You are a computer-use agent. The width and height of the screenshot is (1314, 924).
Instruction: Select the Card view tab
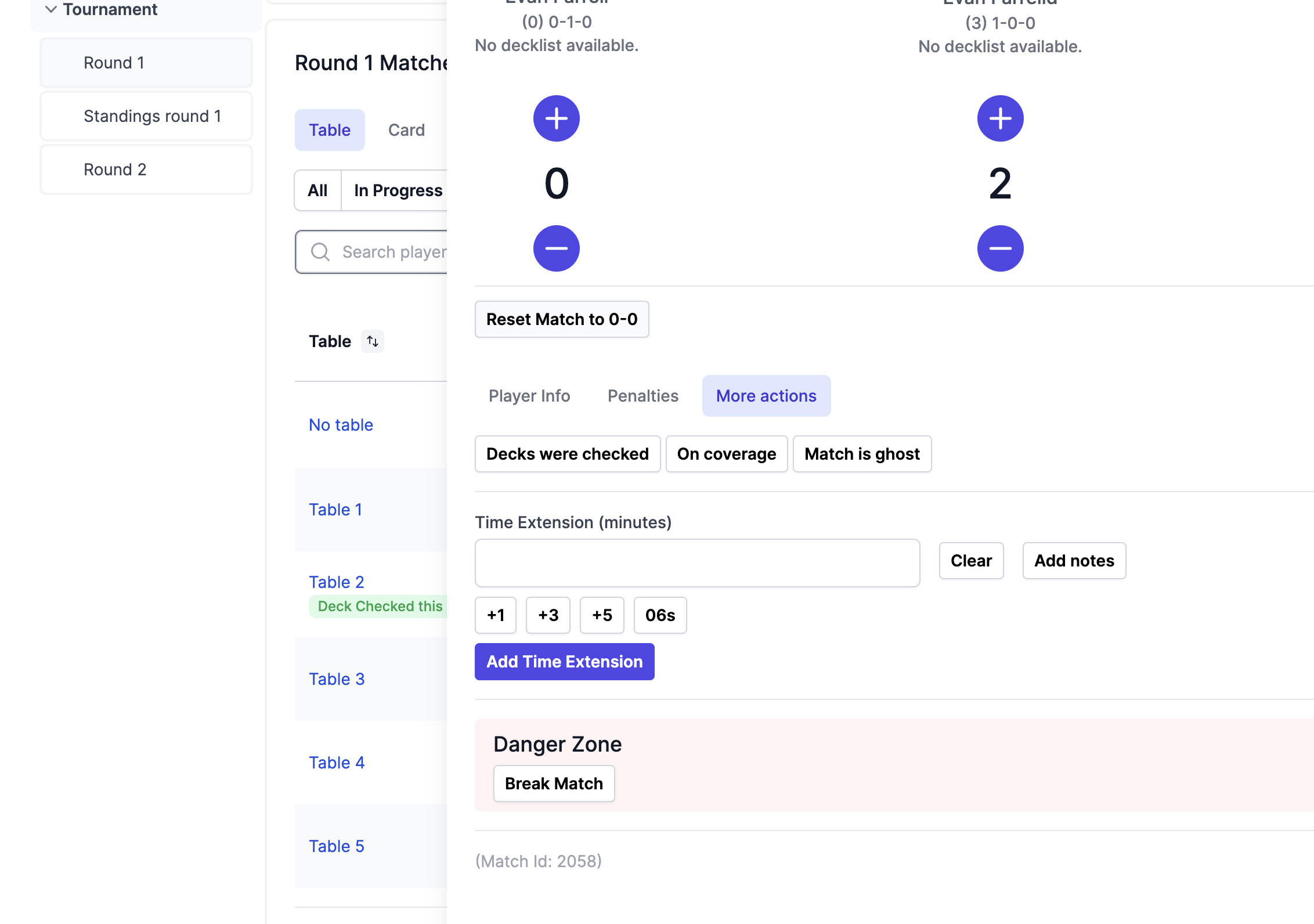(406, 130)
